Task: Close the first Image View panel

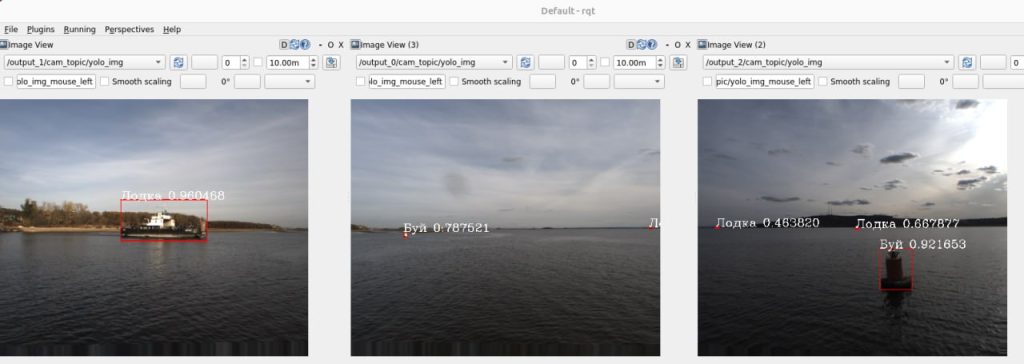Action: (341, 45)
